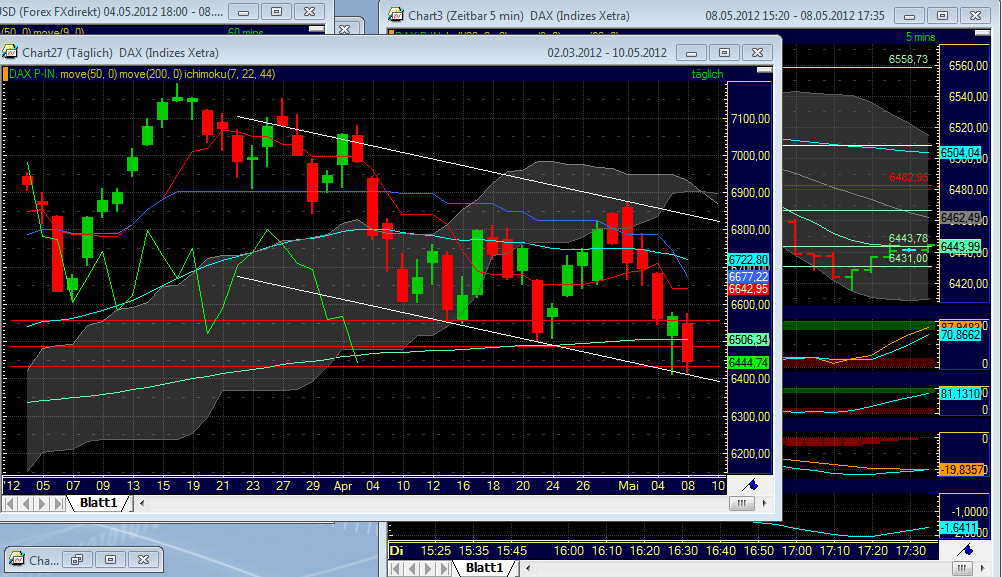Click Chart3 time range in title bar
This screenshot has width=1002, height=577.
click(x=795, y=15)
